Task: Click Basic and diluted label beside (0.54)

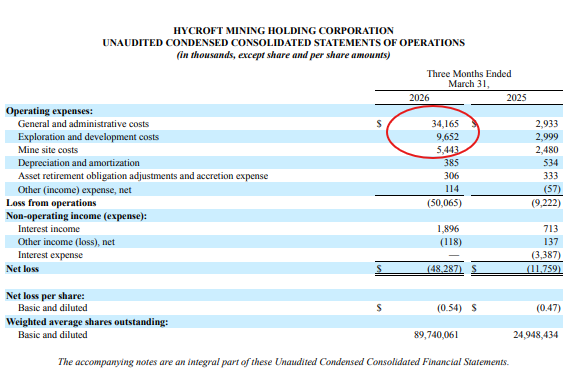Action: click(53, 308)
